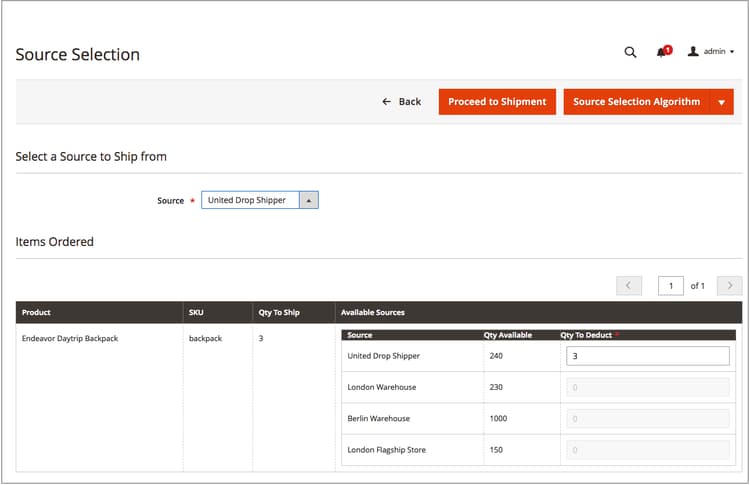
Task: Click Qty Available value 1000
Action: [498, 419]
